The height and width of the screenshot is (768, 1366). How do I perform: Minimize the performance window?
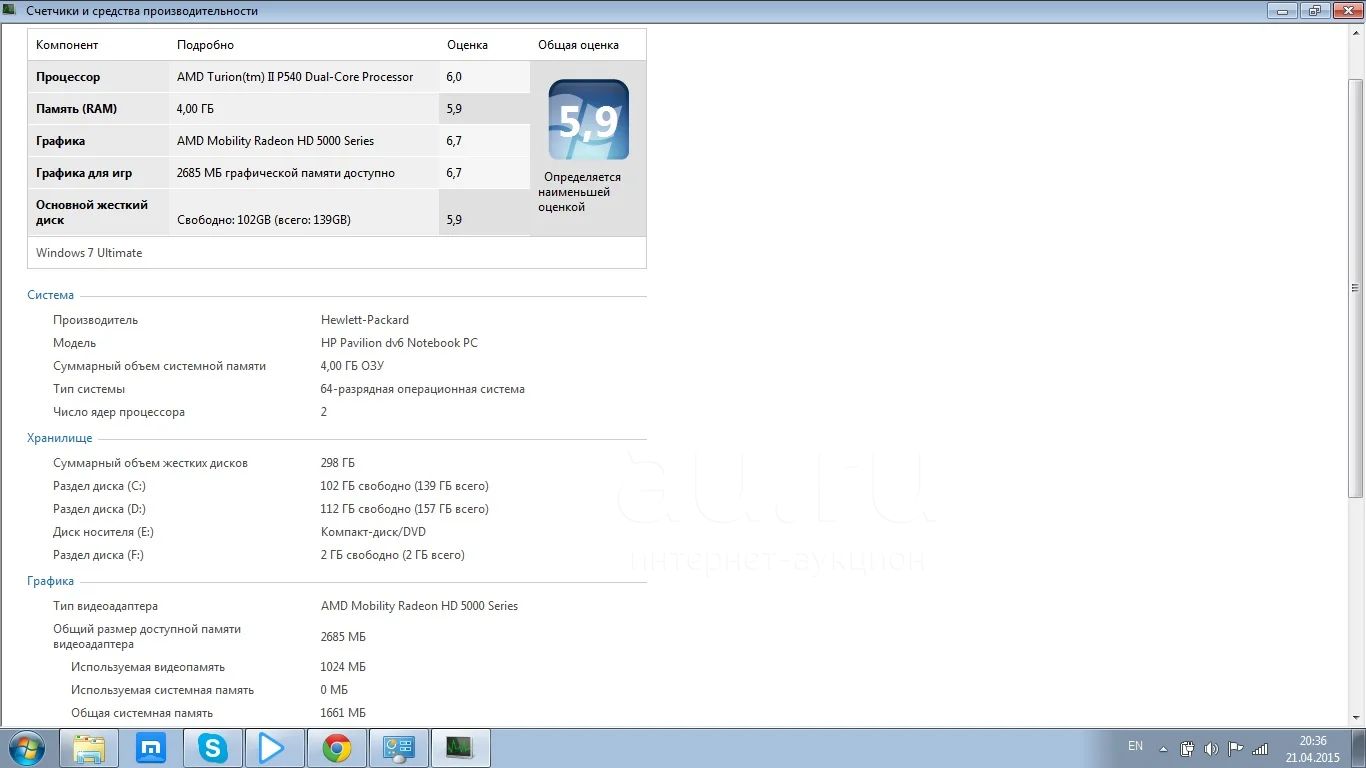coord(1281,10)
